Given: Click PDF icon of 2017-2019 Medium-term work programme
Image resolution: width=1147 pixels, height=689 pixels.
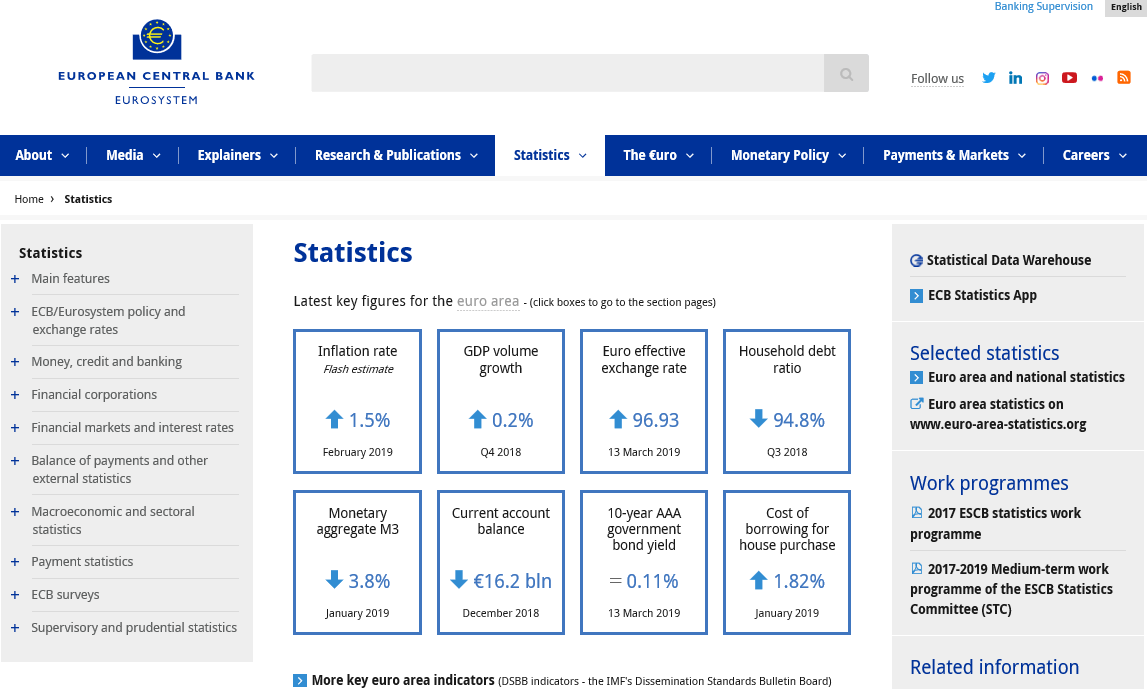Looking at the screenshot, I should point(916,568).
